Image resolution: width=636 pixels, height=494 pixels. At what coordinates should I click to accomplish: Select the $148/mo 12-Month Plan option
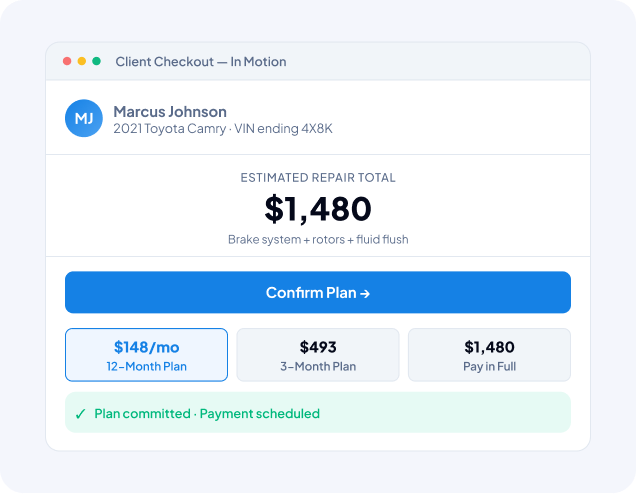pyautogui.click(x=146, y=355)
